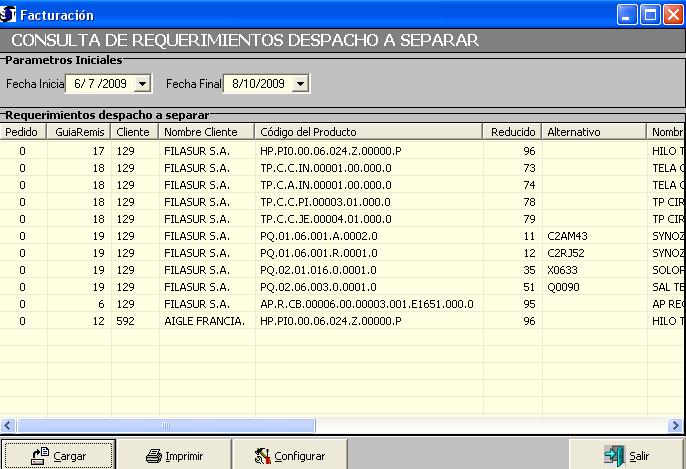Click the Reducido column header
This screenshot has width=686, height=469.
coord(512,132)
